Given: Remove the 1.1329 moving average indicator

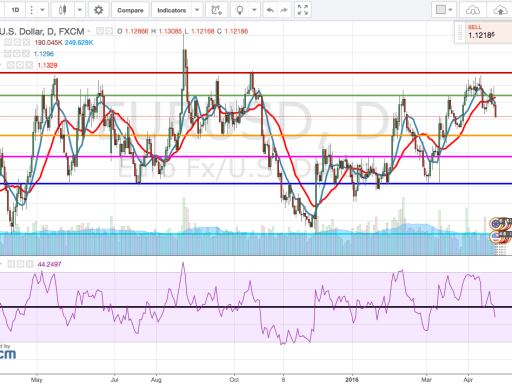Looking at the screenshot, I should tap(29, 65).
